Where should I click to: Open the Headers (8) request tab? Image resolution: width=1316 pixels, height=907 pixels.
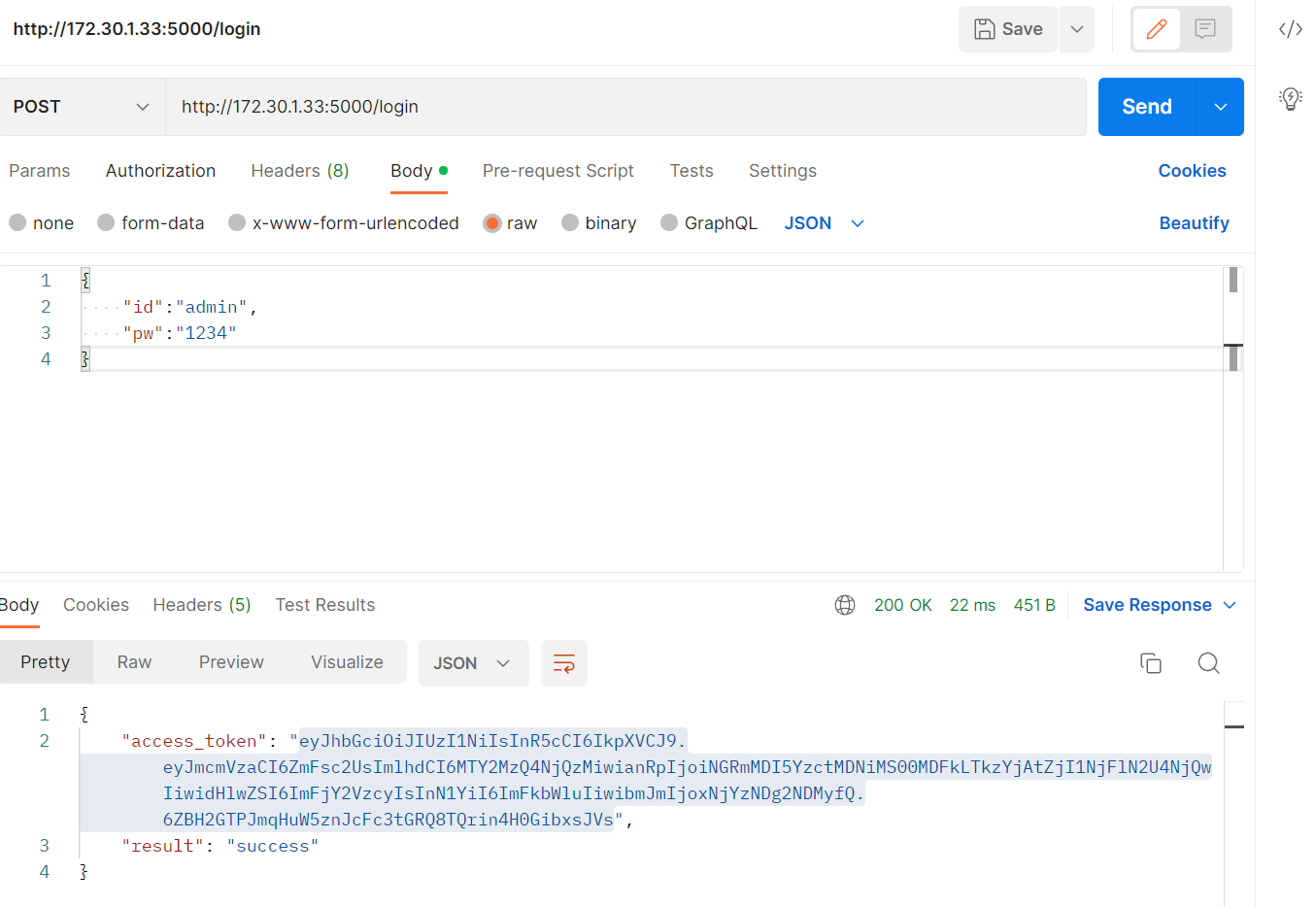[300, 171]
